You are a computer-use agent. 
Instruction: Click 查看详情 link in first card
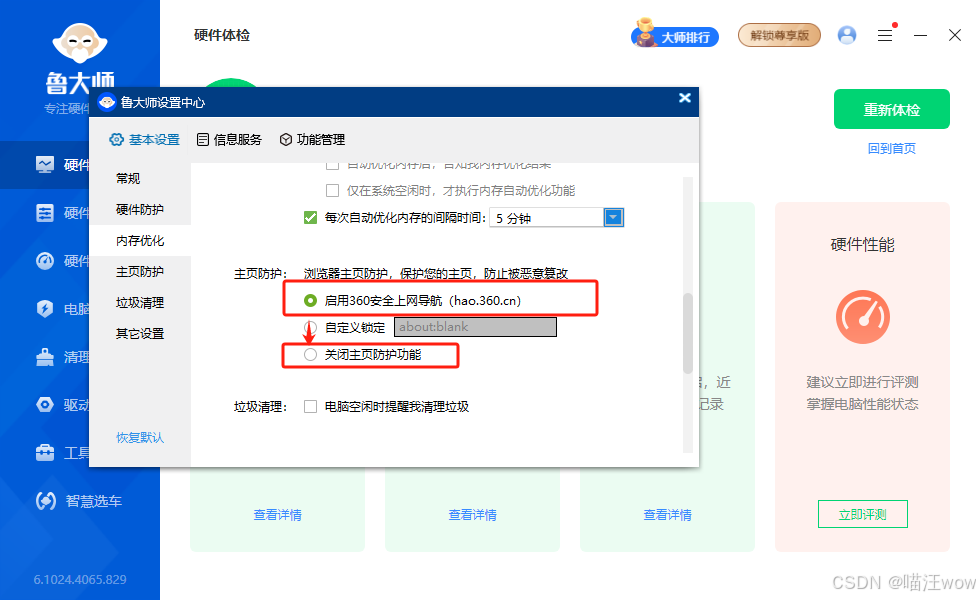278,514
